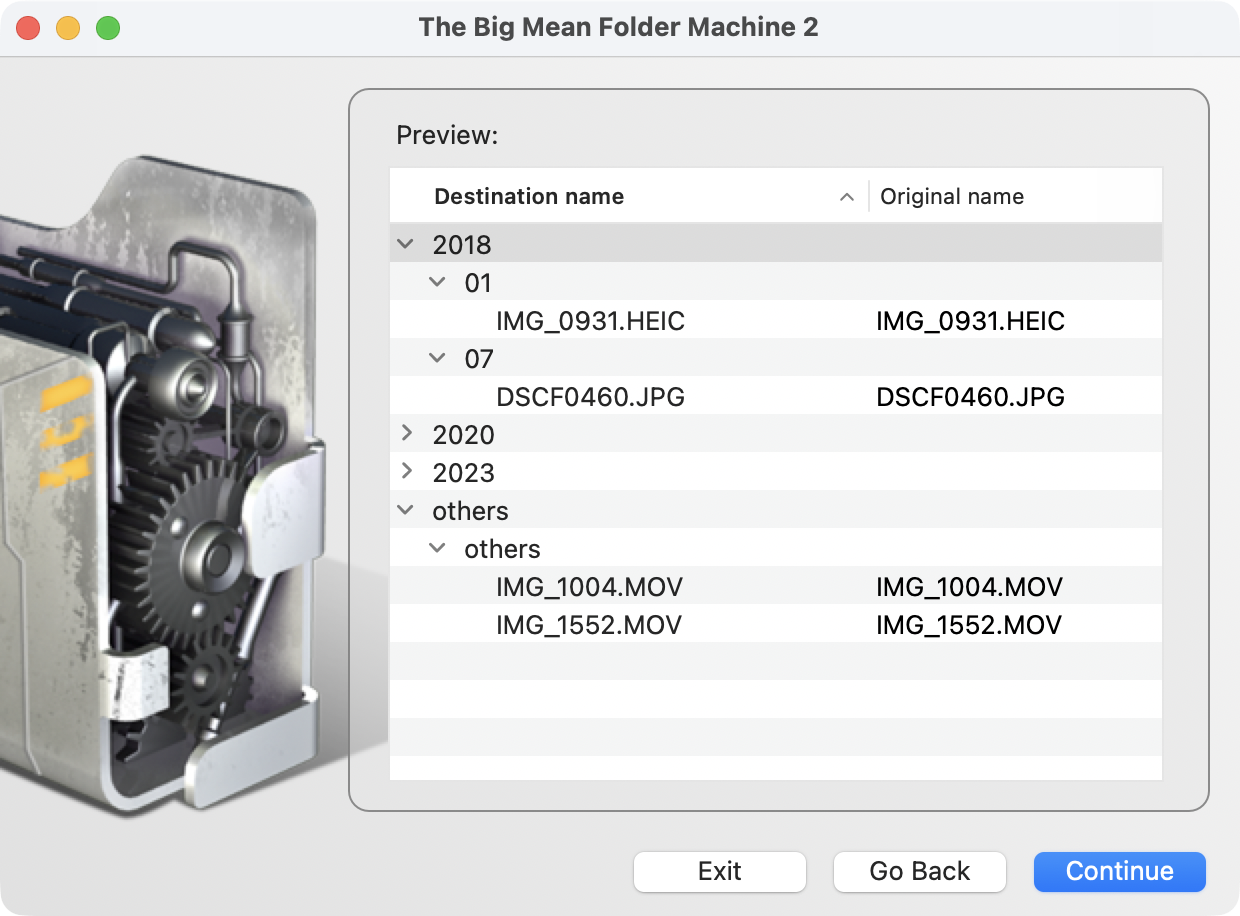The height and width of the screenshot is (916, 1240).
Task: Expand the 2023 folder chevron
Action: pos(406,471)
